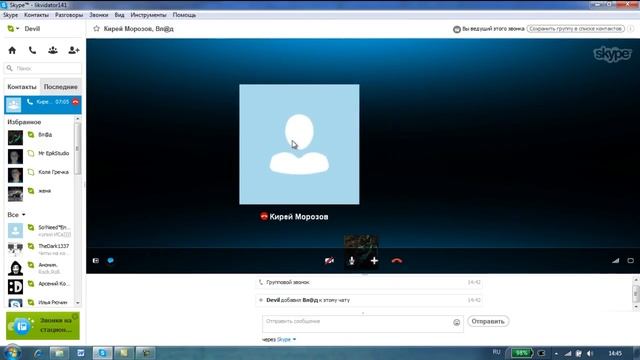Open the Контакты menu
This screenshot has height=360, width=640.
click(36, 15)
